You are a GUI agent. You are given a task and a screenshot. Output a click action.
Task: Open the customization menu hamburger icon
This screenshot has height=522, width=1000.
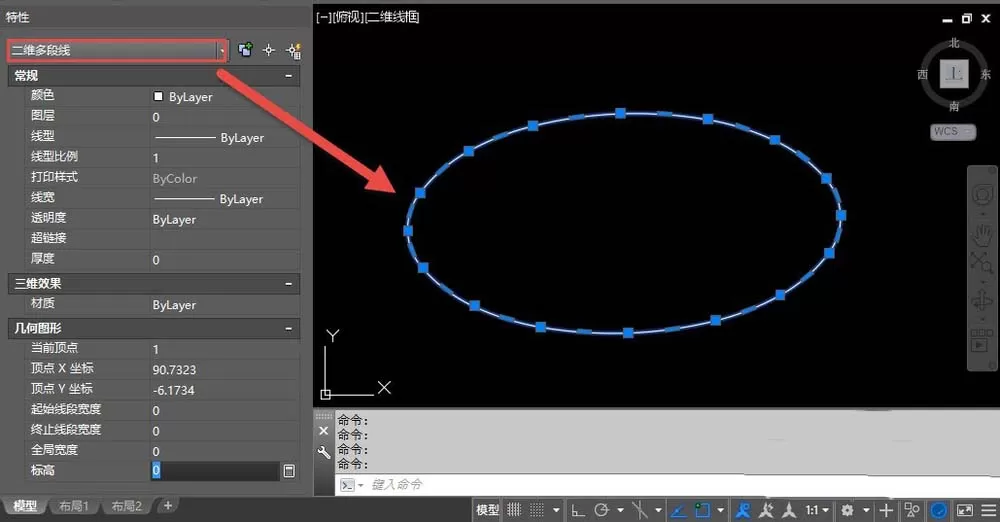[x=989, y=510]
